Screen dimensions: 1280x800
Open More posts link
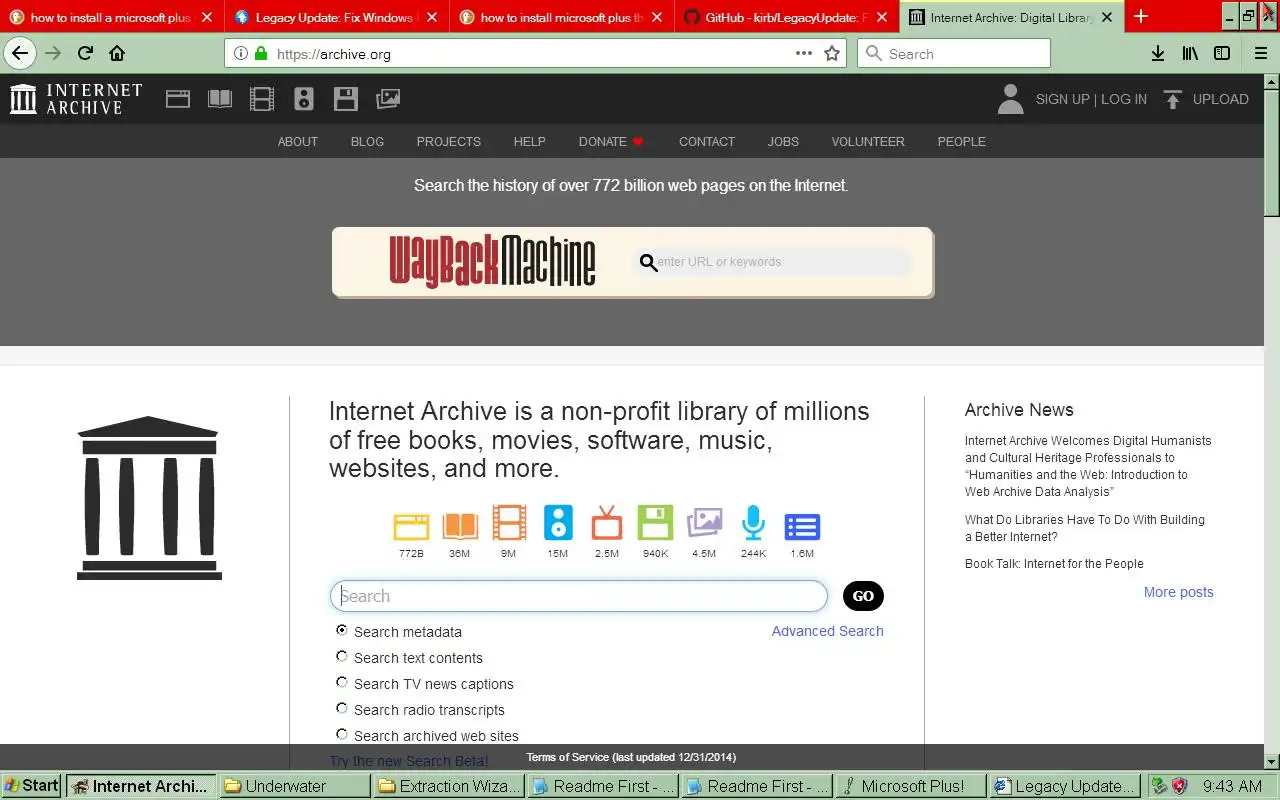1179,592
